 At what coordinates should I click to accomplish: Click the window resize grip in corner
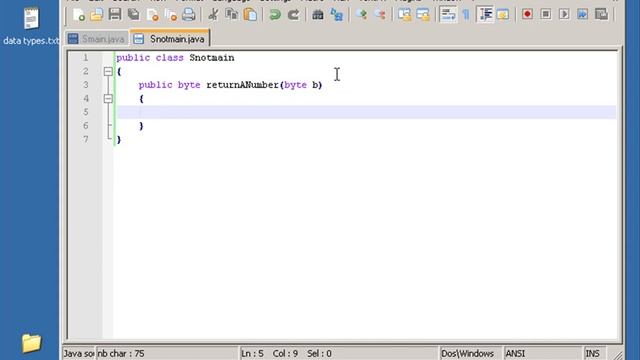pyautogui.click(x=617, y=355)
